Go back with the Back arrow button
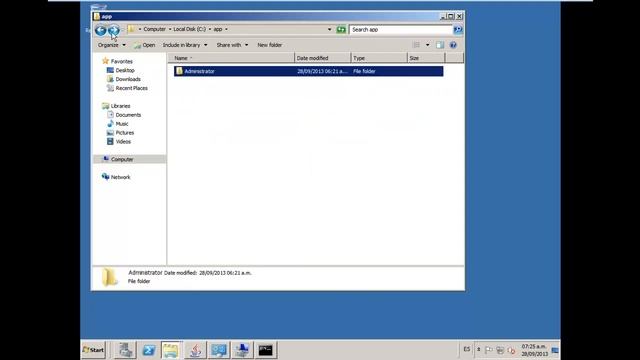 point(100,30)
